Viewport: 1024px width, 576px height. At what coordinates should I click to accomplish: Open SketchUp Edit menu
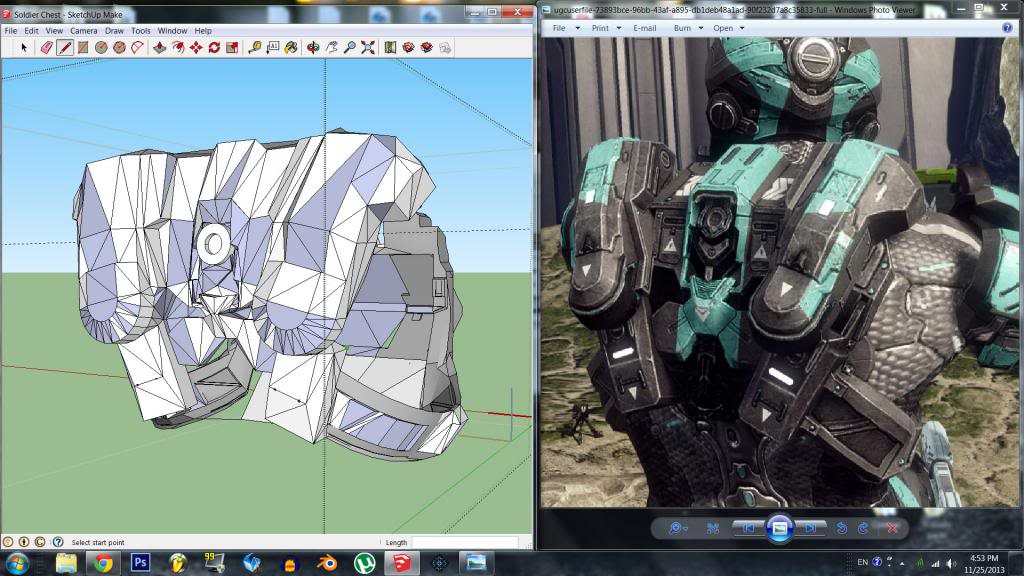click(31, 31)
